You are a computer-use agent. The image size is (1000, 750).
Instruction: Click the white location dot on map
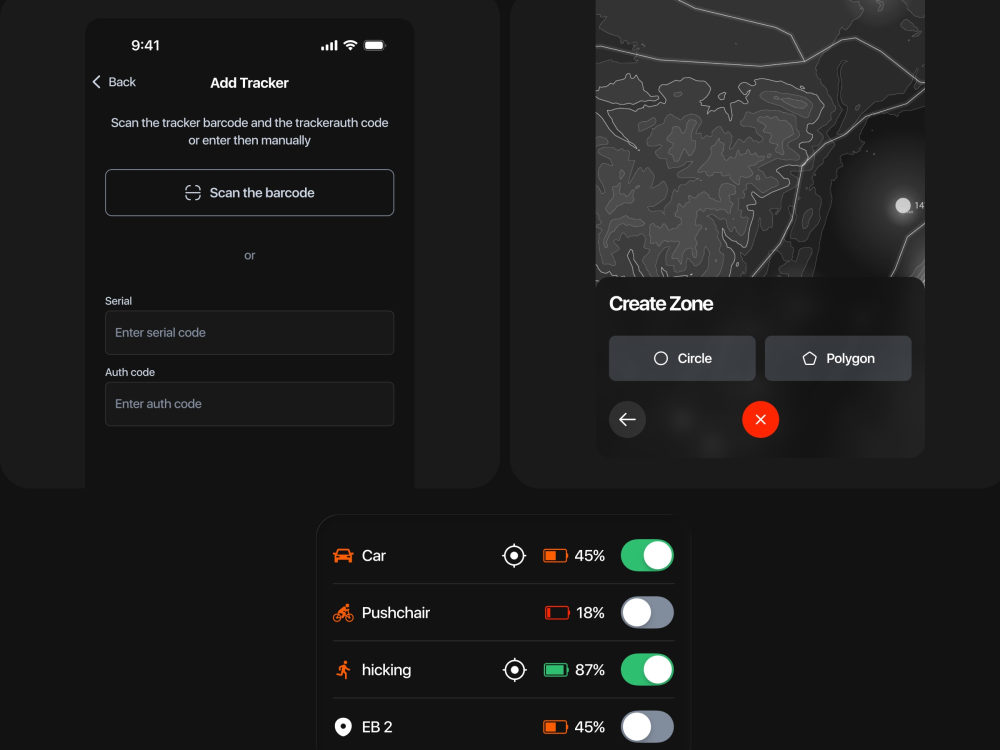point(902,205)
